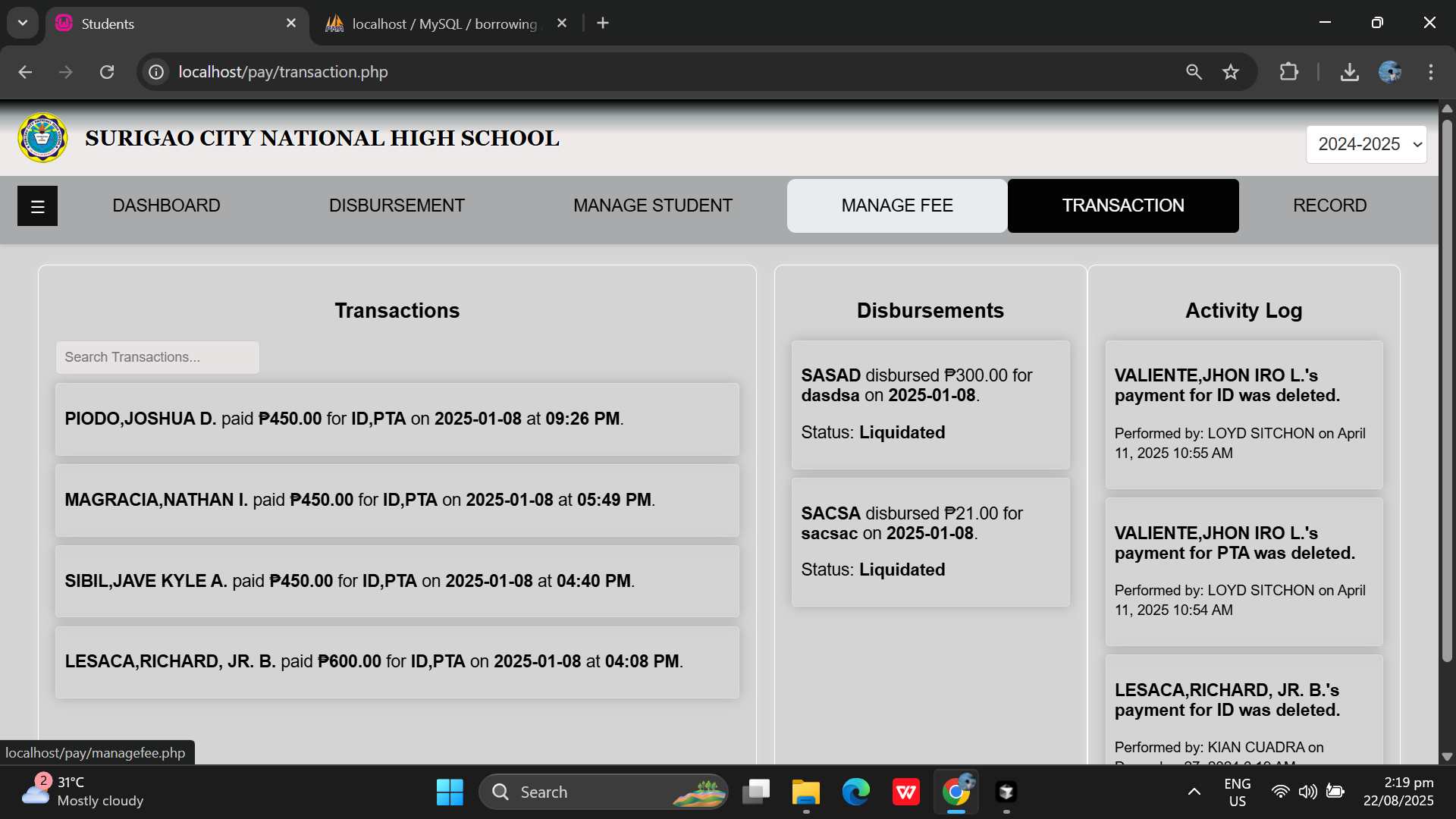The image size is (1456, 819).
Task: Switch to the localhost MySQL tab
Action: (x=432, y=24)
